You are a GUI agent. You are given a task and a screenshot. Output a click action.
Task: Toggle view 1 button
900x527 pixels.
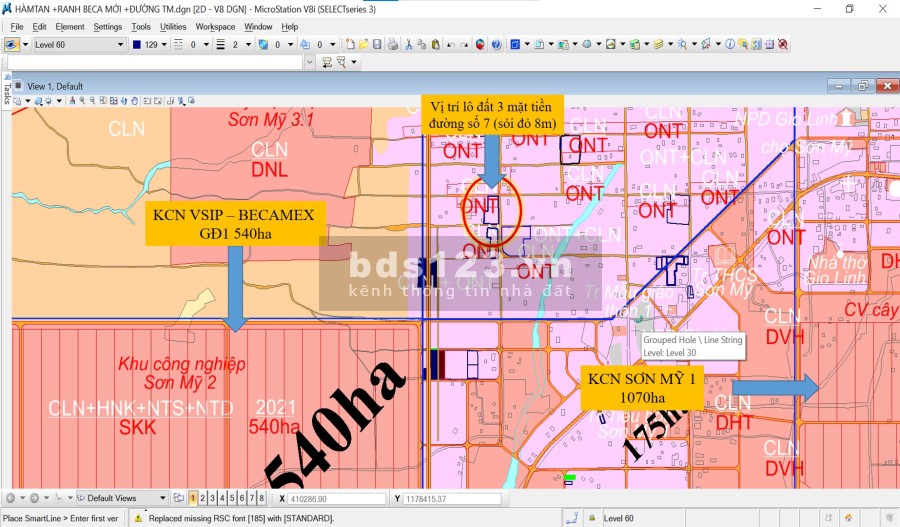(193, 498)
